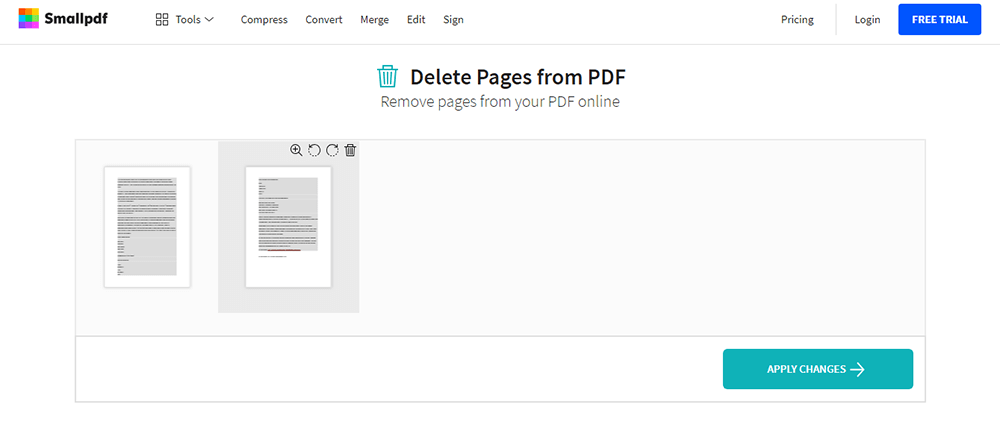Image resolution: width=1000 pixels, height=440 pixels.
Task: Start the Free Trial
Action: point(939,20)
